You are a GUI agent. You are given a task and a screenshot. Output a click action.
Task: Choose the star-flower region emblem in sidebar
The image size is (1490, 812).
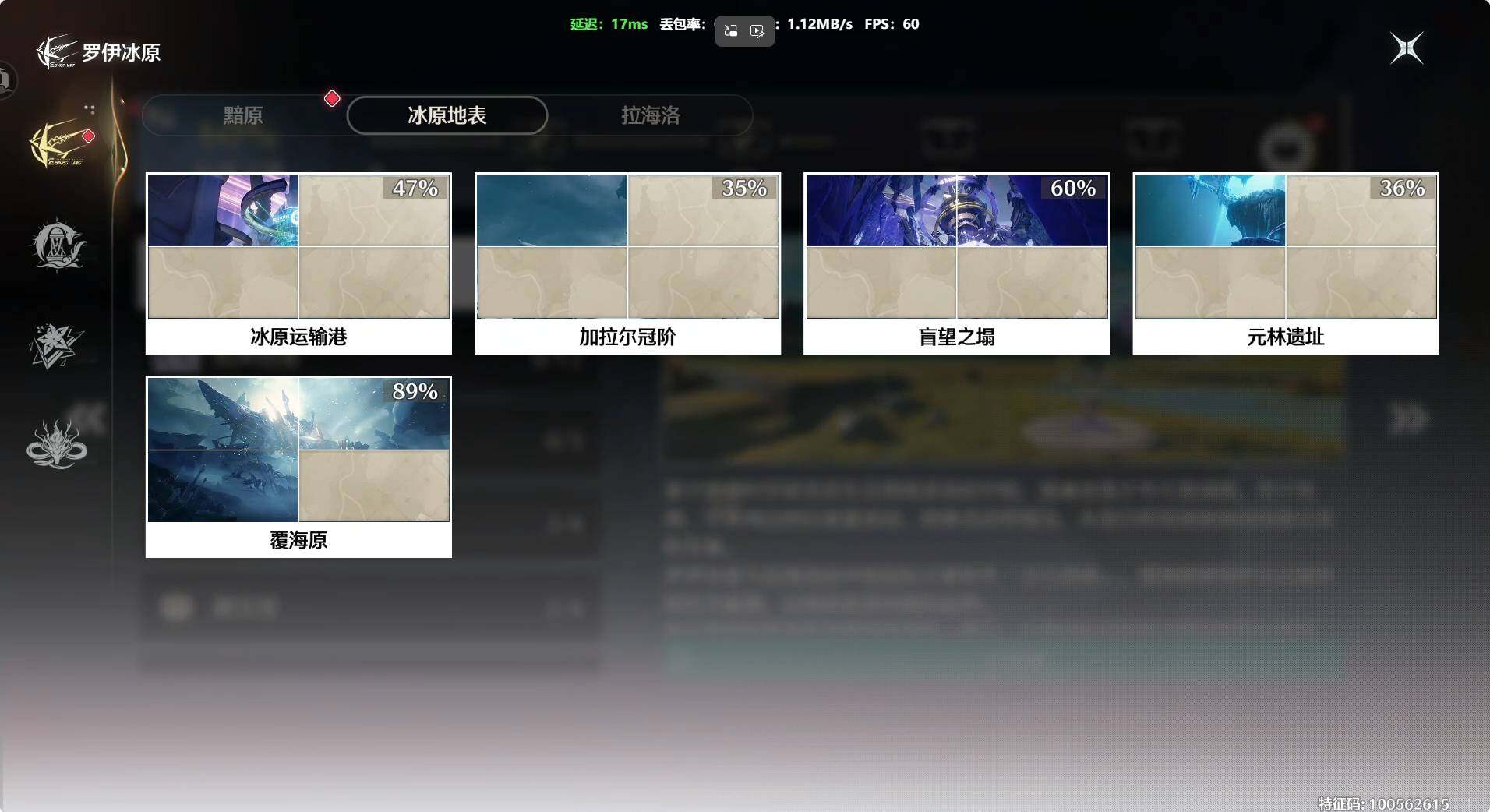click(x=55, y=345)
